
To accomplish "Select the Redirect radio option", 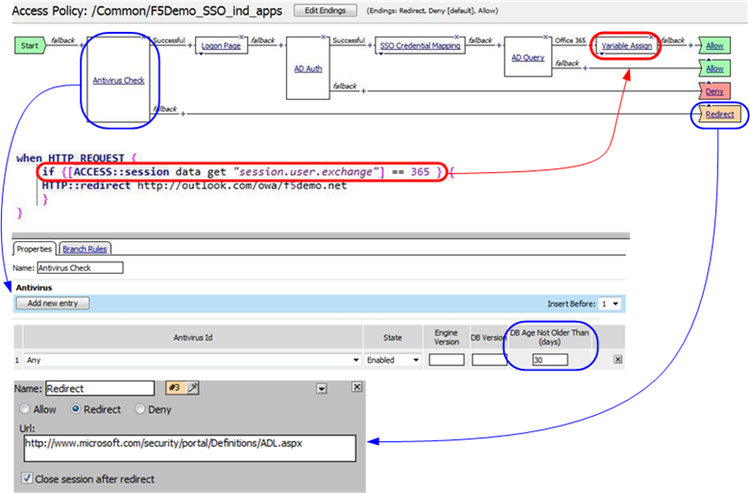I will point(76,409).
